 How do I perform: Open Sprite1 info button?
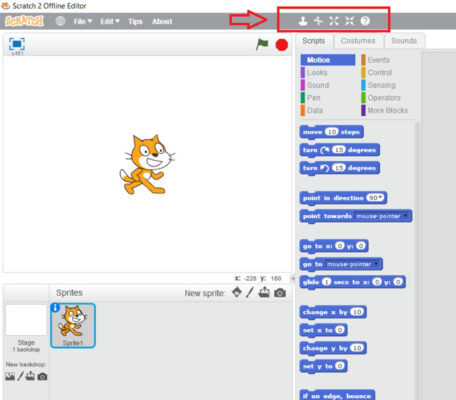(55, 308)
